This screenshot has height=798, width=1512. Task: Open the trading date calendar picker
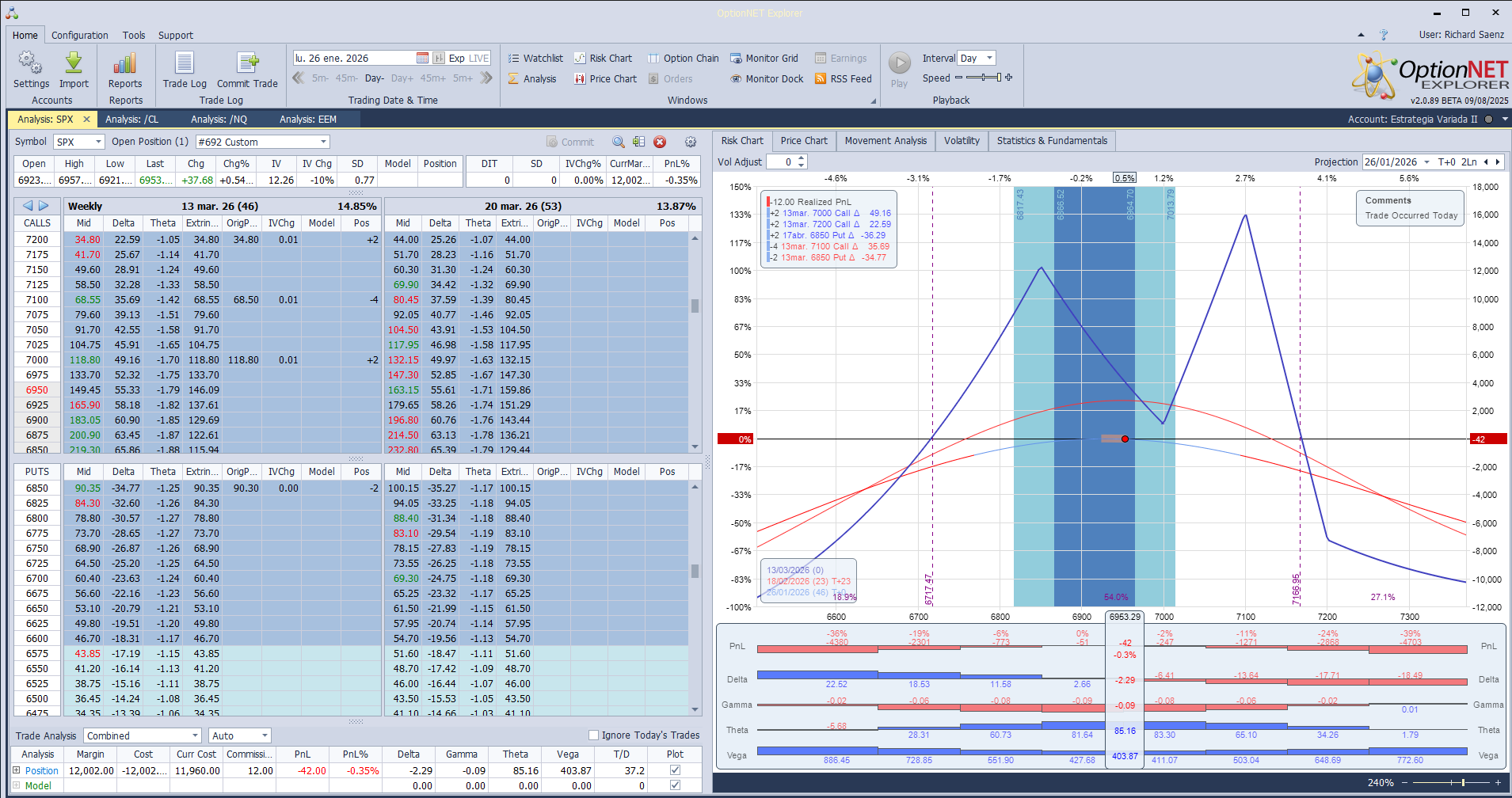point(422,58)
